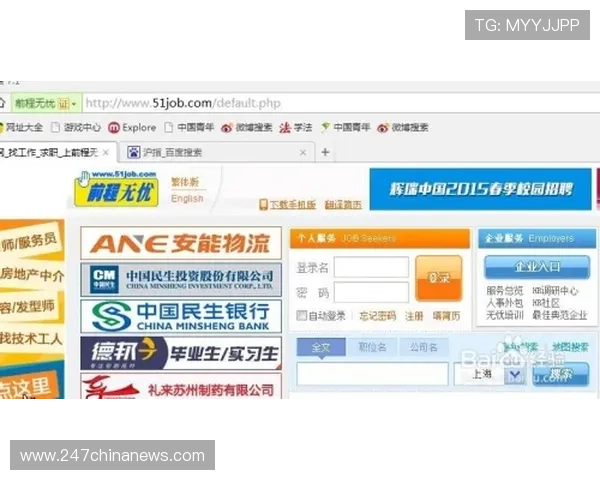Close the 沪指_百度搜索 tab
600x480 pixels.
tap(303, 153)
